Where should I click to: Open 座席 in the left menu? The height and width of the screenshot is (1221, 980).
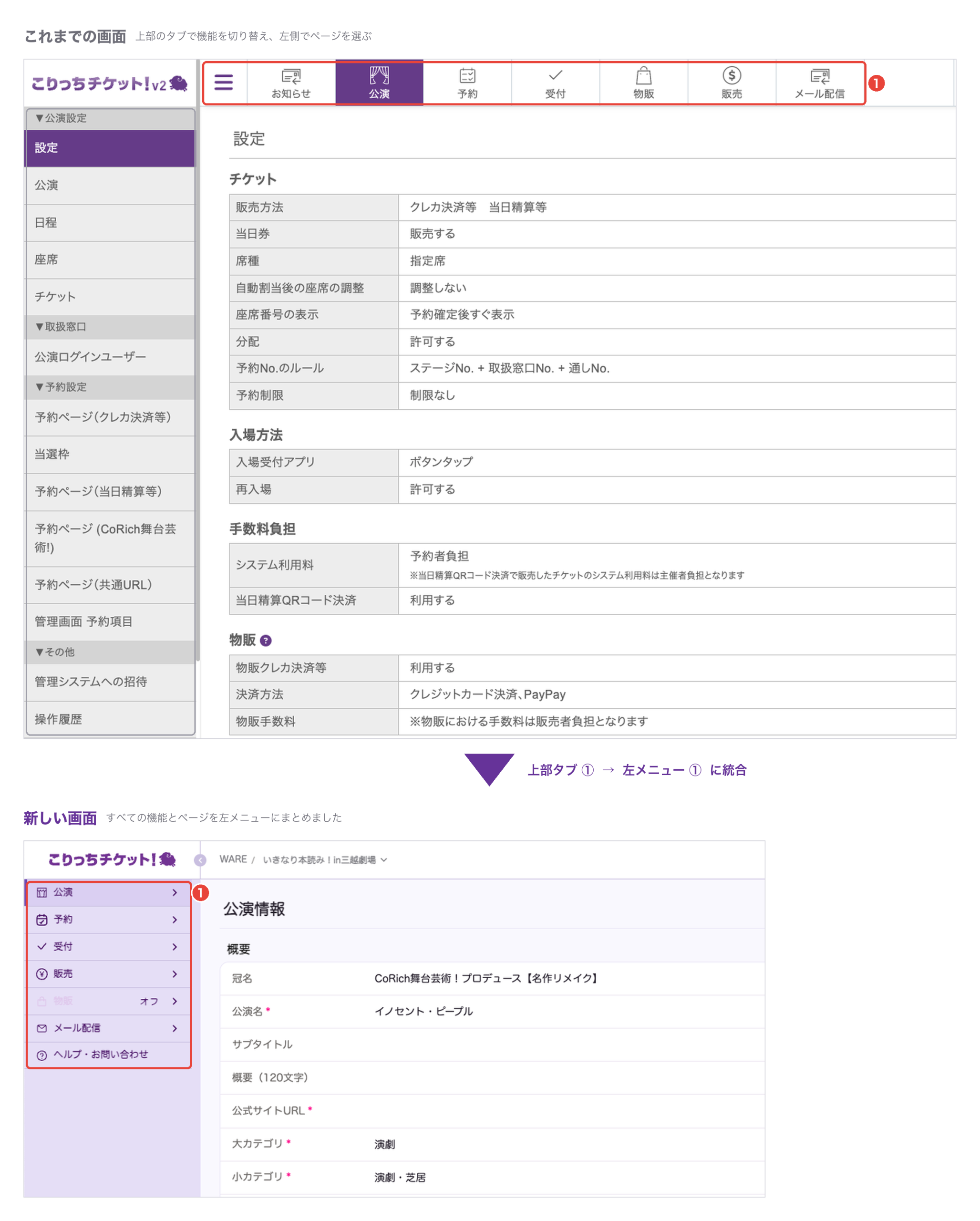(x=110, y=259)
